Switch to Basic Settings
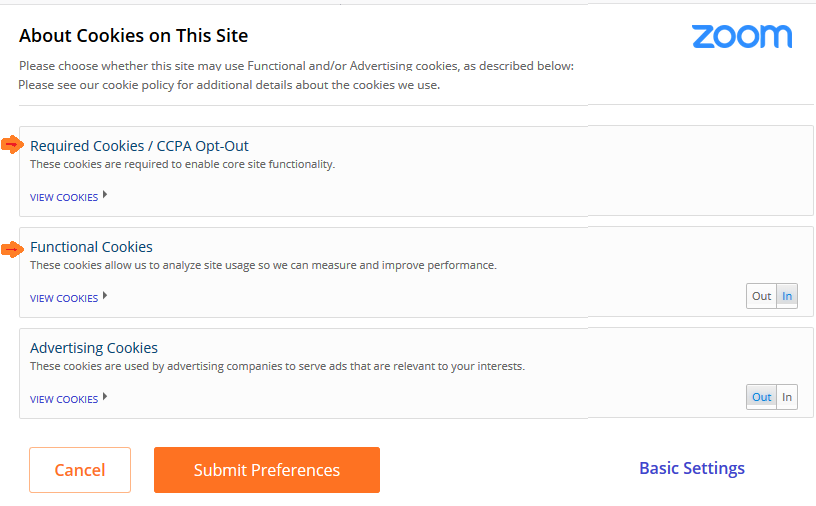Image resolution: width=816 pixels, height=506 pixels. (x=692, y=468)
